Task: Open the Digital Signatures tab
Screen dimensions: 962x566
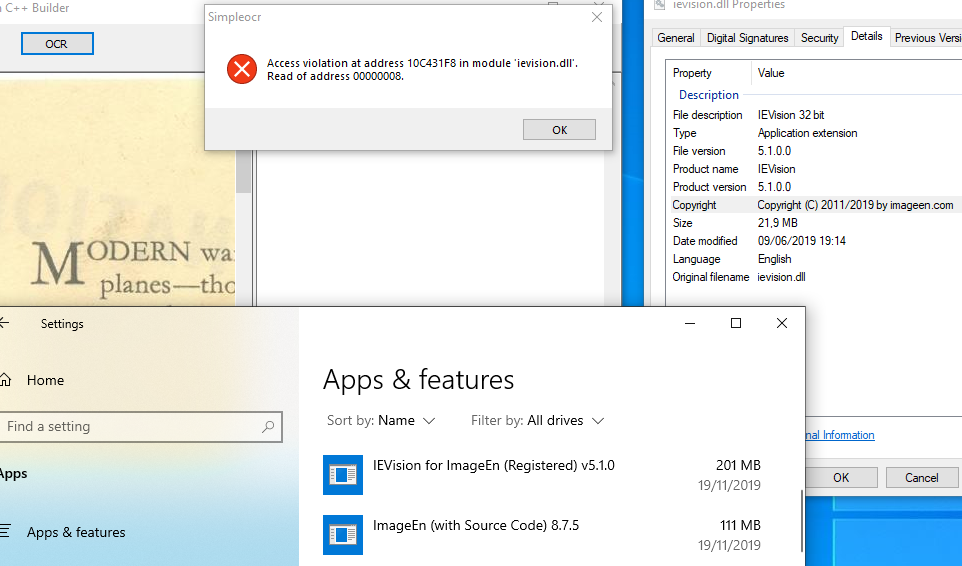Action: click(747, 37)
